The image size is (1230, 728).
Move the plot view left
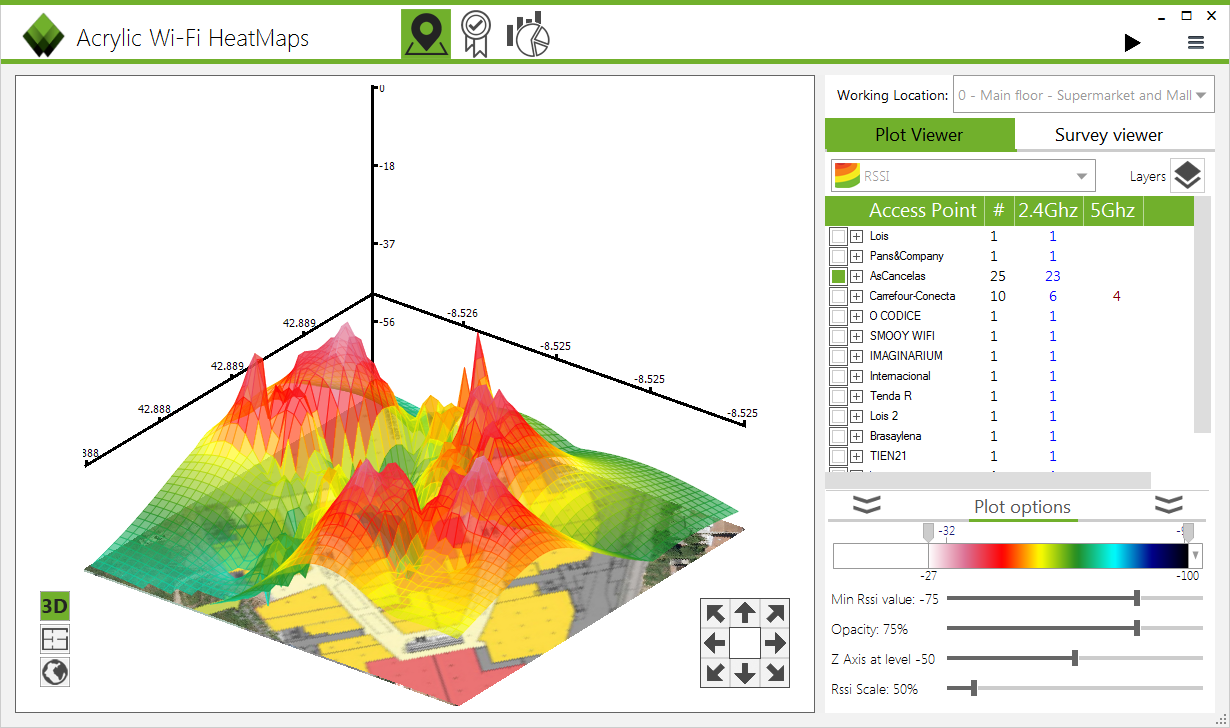click(x=715, y=642)
